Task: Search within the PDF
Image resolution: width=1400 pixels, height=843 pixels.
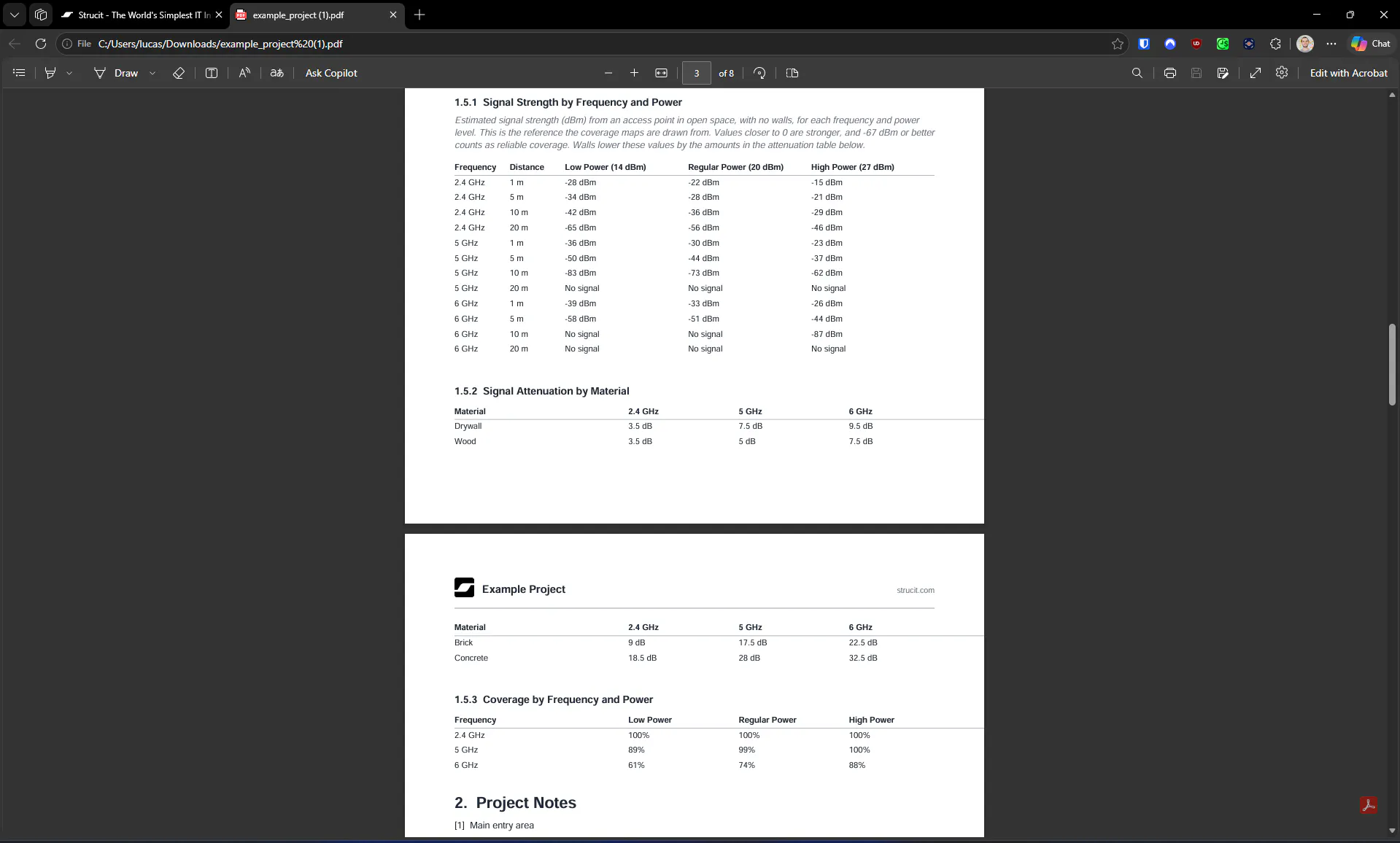Action: click(x=1137, y=73)
